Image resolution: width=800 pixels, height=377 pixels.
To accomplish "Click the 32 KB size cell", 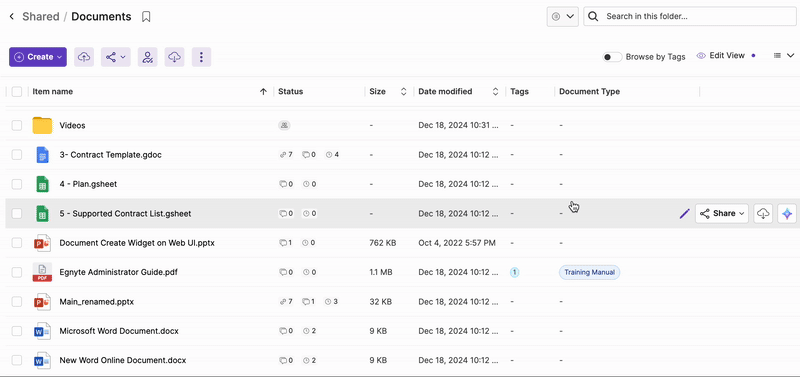I will tap(380, 301).
